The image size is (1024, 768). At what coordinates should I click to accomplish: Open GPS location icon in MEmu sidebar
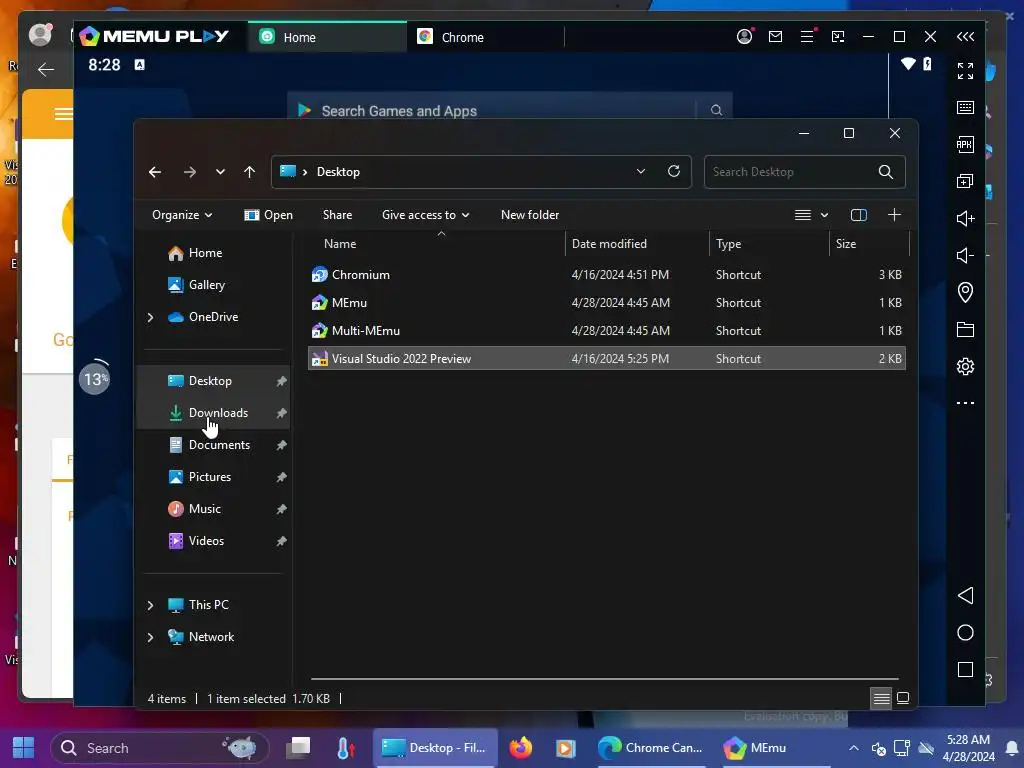(965, 292)
